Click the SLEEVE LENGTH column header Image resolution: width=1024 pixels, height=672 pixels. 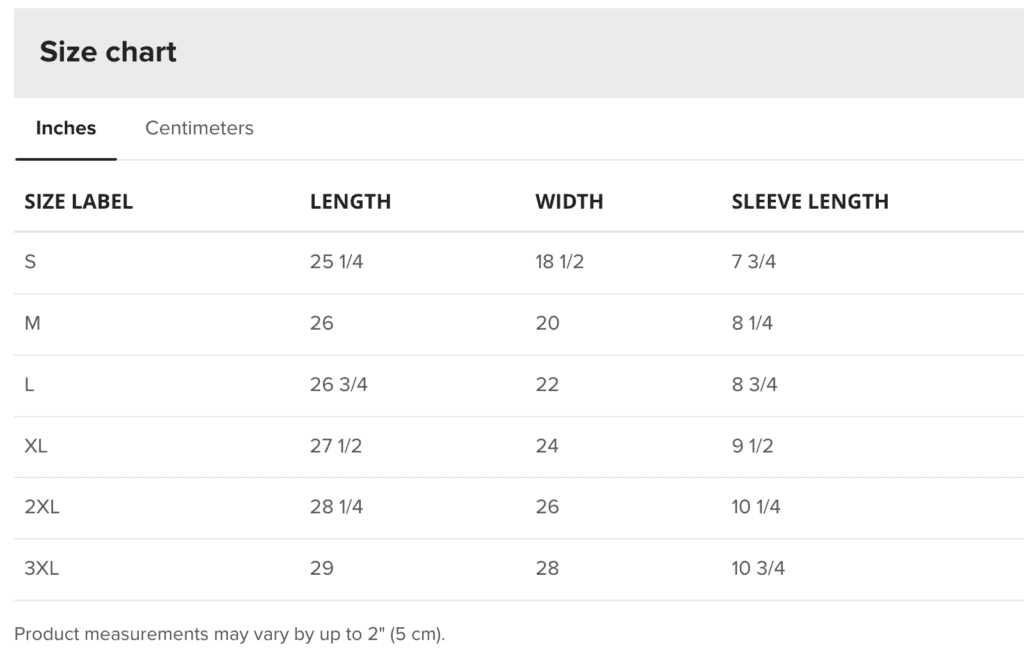[810, 202]
